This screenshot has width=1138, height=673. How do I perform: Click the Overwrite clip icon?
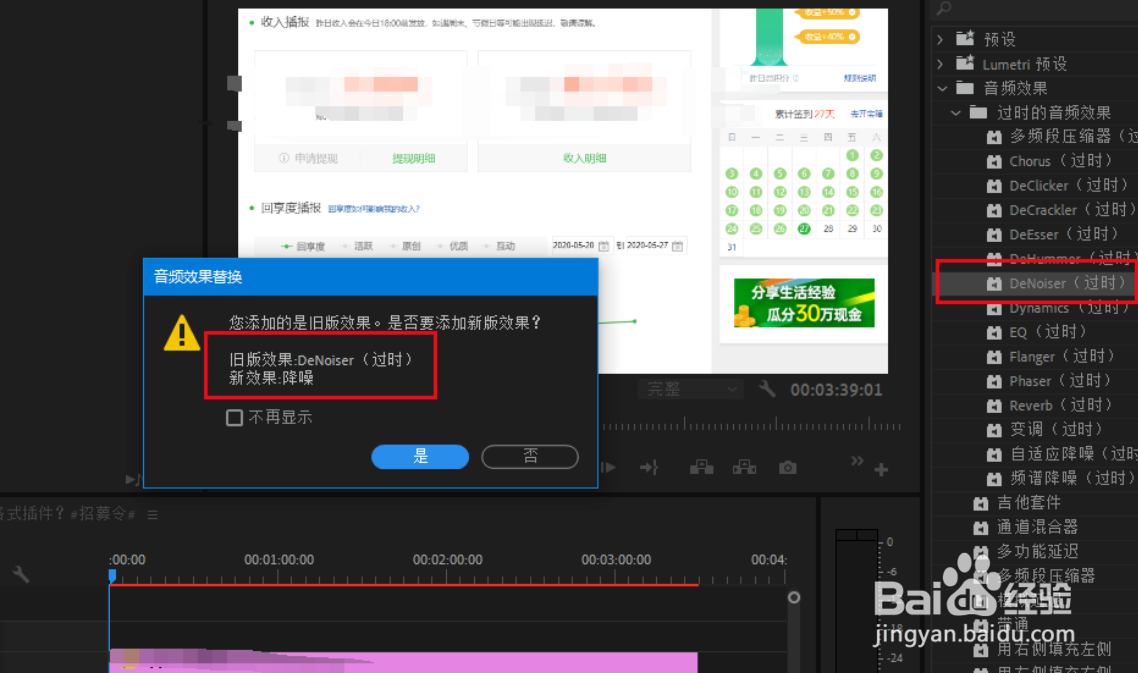746,467
